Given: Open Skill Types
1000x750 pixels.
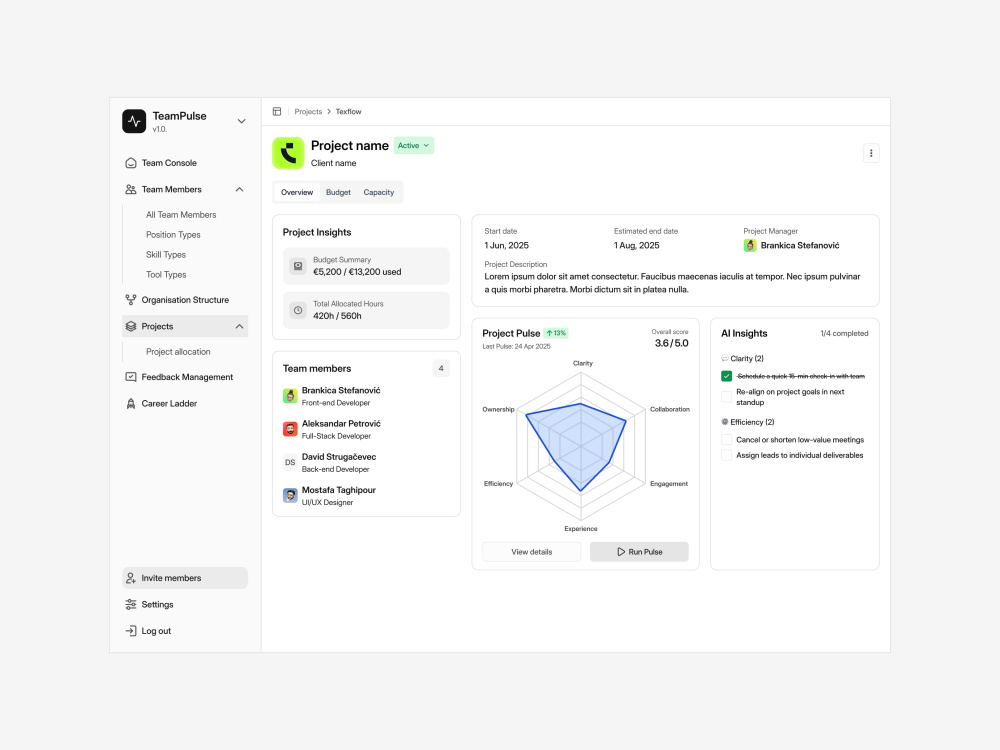Looking at the screenshot, I should tap(166, 254).
